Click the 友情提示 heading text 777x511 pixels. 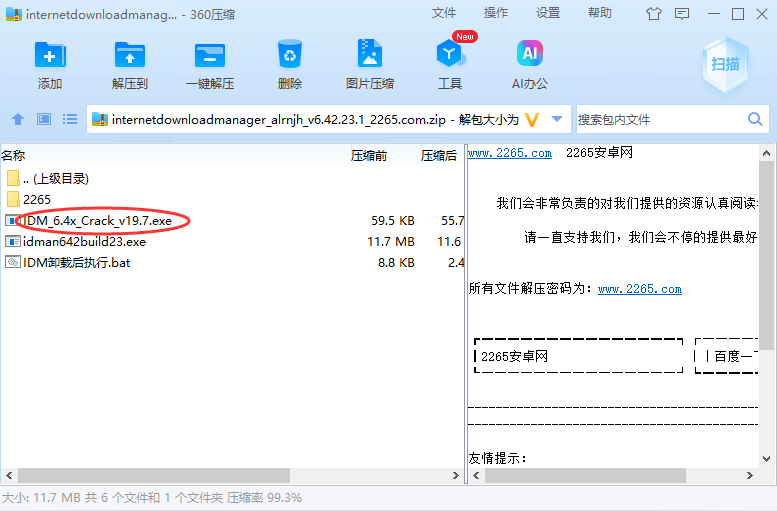497,458
